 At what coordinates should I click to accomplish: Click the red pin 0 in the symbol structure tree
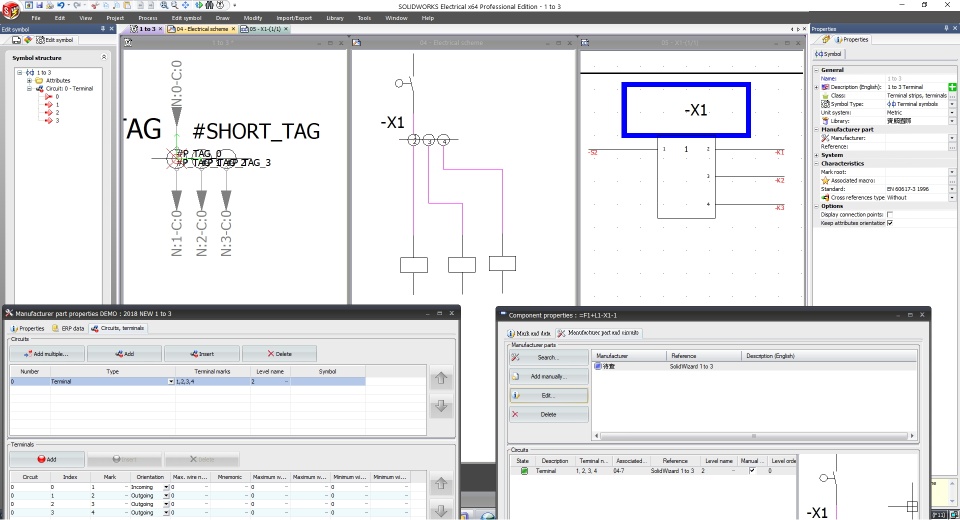[49, 97]
